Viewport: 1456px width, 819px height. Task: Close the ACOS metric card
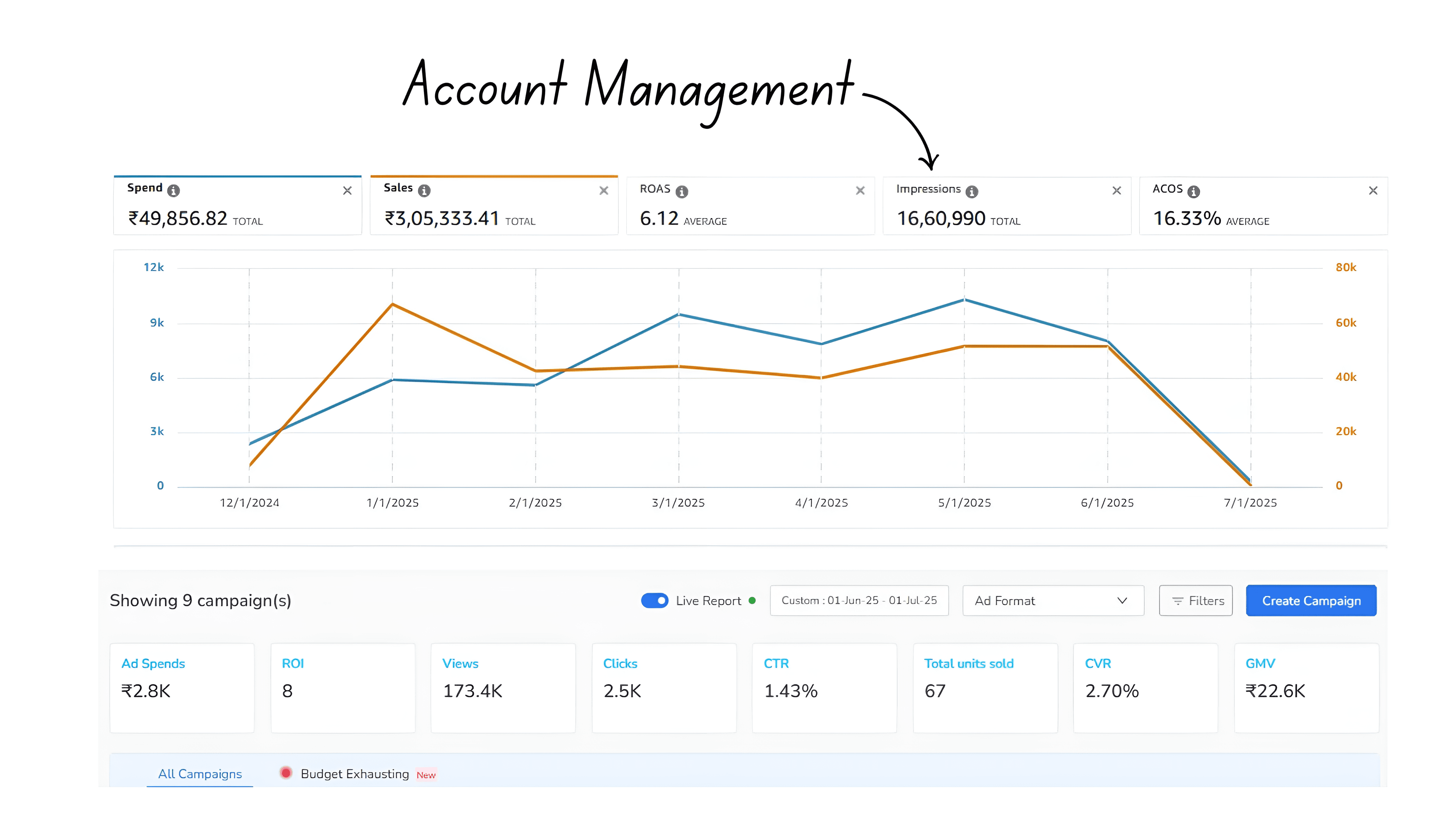1373,191
